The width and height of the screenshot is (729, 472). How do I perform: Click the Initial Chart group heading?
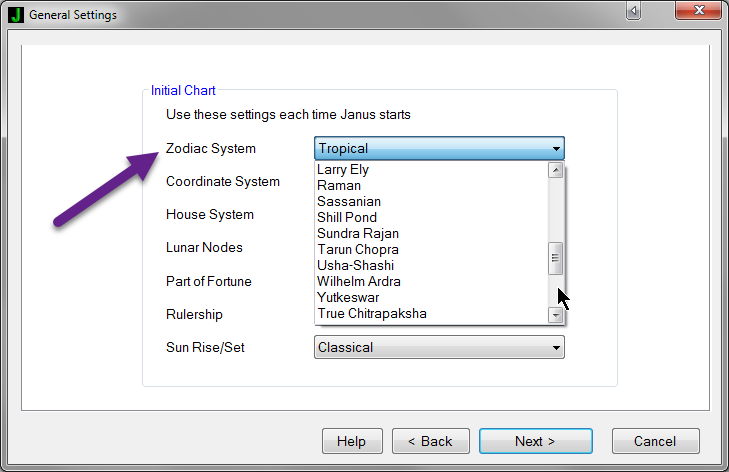point(183,90)
